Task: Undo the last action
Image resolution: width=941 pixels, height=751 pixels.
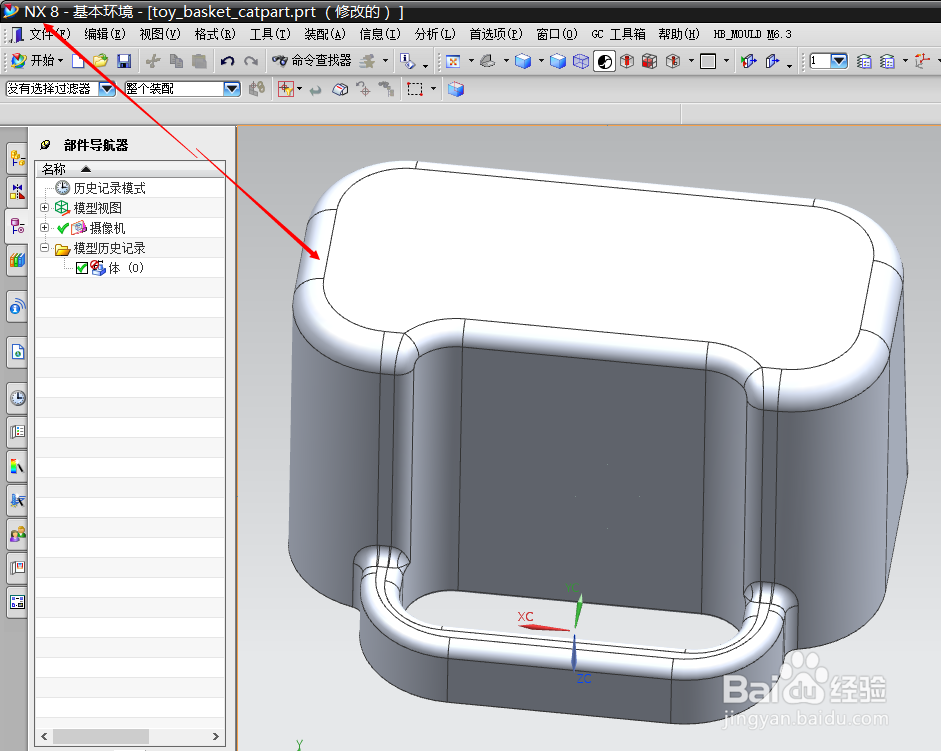Action: [x=227, y=61]
